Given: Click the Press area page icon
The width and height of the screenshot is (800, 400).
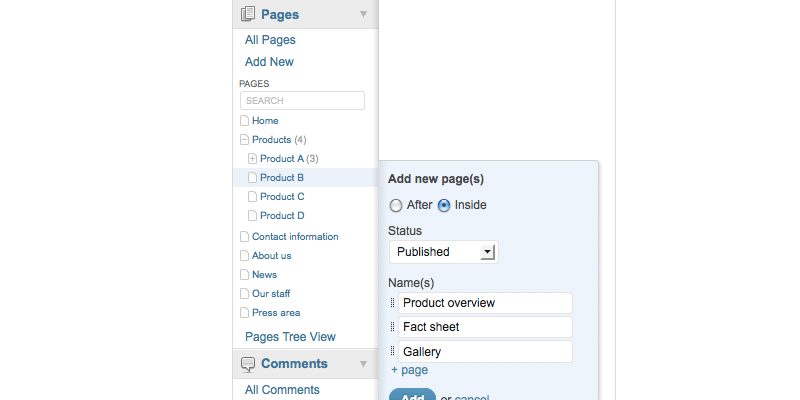Looking at the screenshot, I should click(244, 313).
